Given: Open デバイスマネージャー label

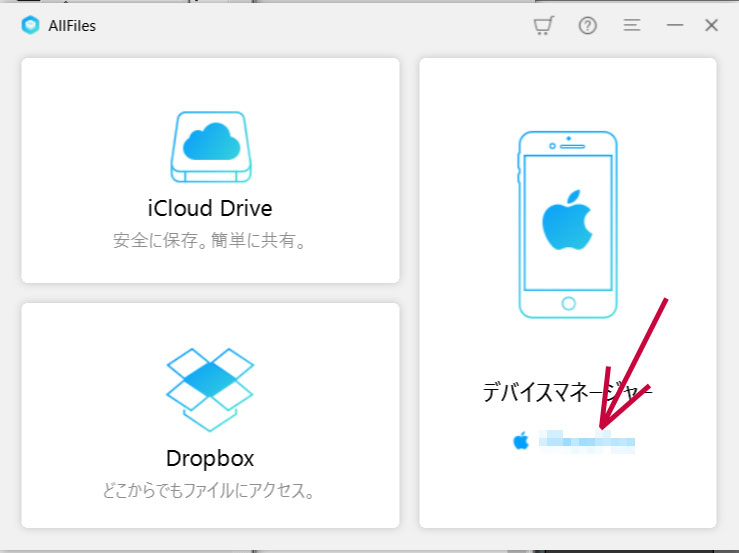Looking at the screenshot, I should click(567, 392).
